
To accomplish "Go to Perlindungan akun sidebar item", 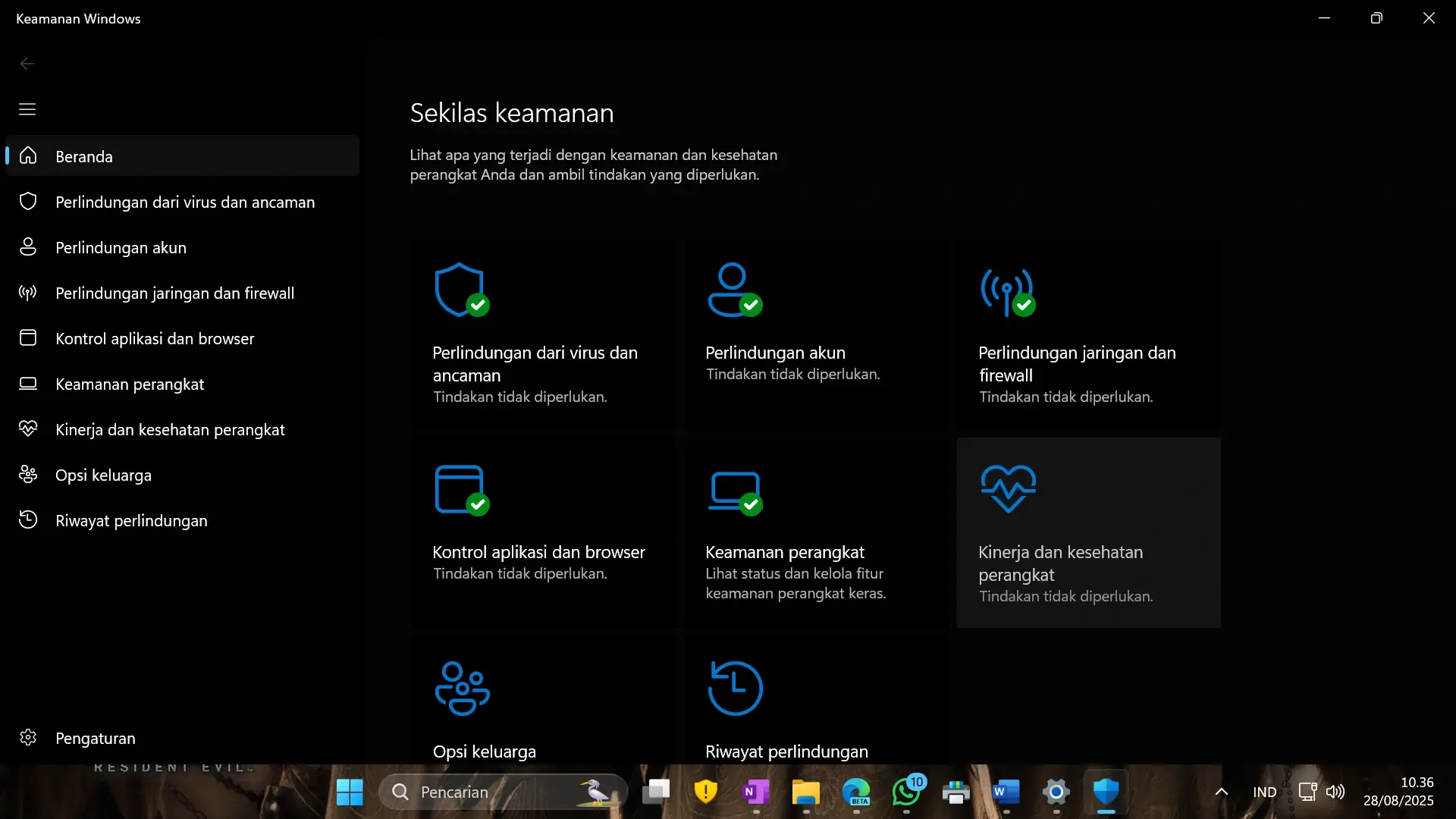I will [x=183, y=246].
